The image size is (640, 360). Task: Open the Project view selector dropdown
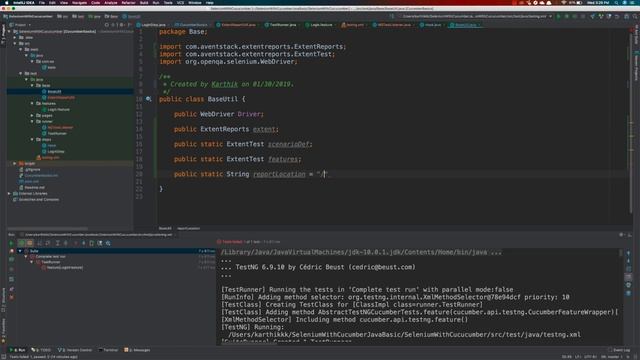pyautogui.click(x=20, y=25)
